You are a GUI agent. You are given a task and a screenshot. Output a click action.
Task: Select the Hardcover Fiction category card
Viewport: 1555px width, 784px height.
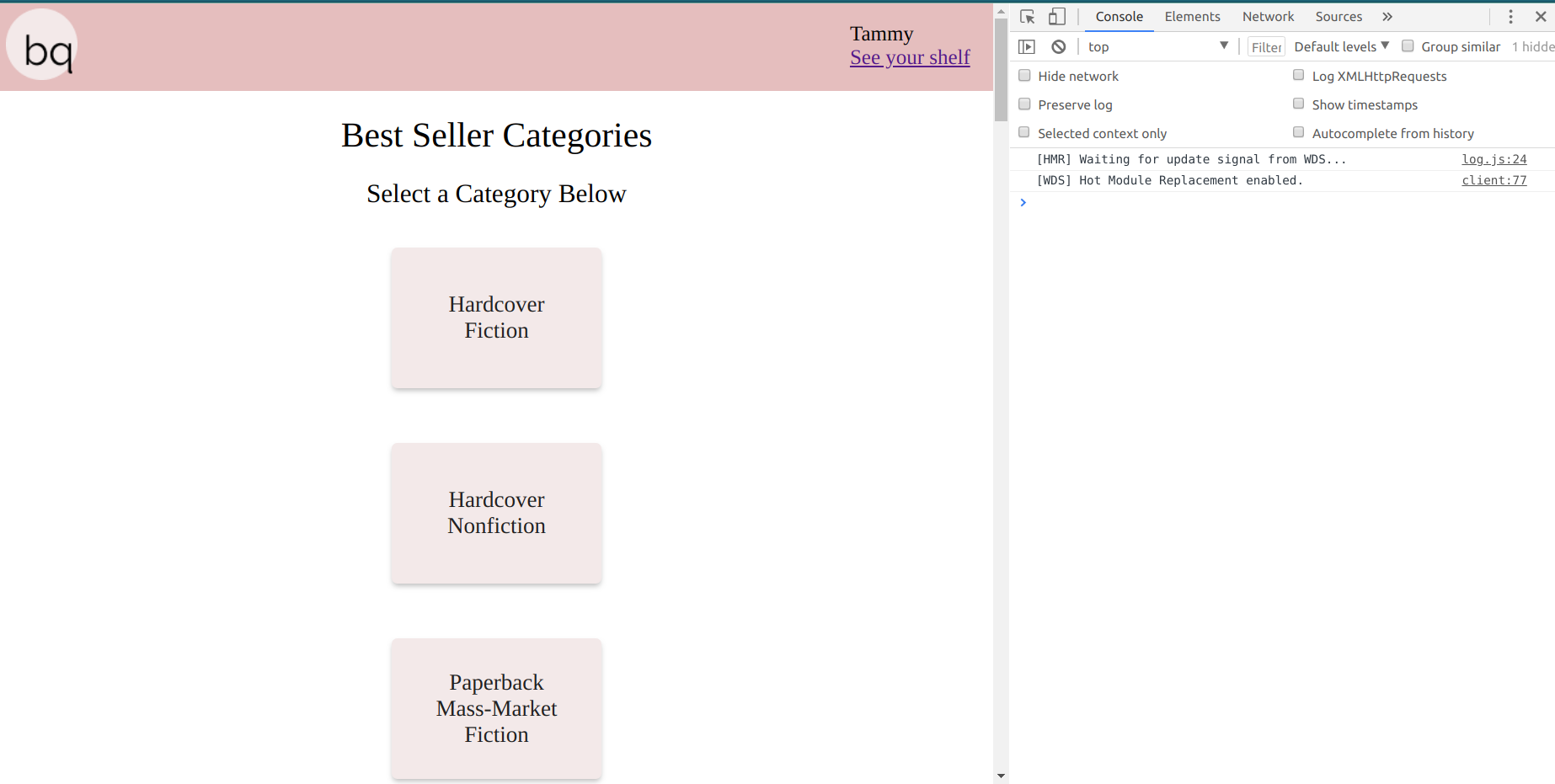click(496, 317)
